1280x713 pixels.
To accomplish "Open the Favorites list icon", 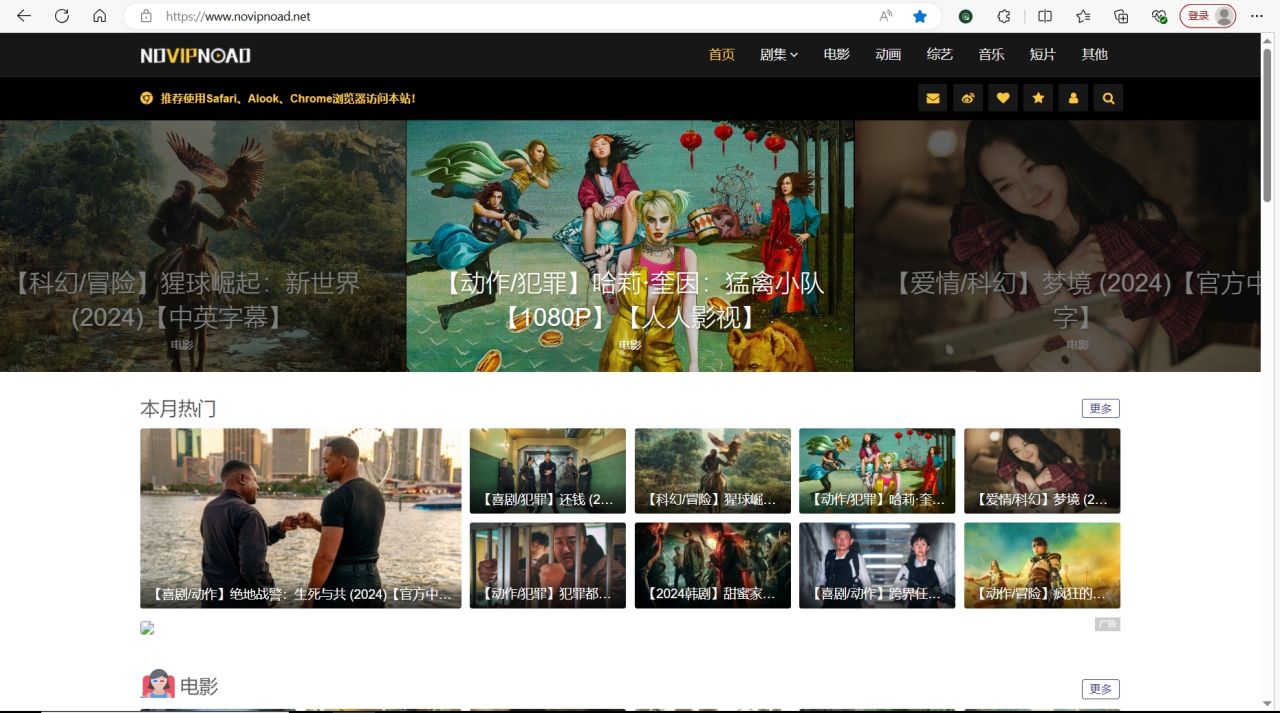I will point(1083,16).
